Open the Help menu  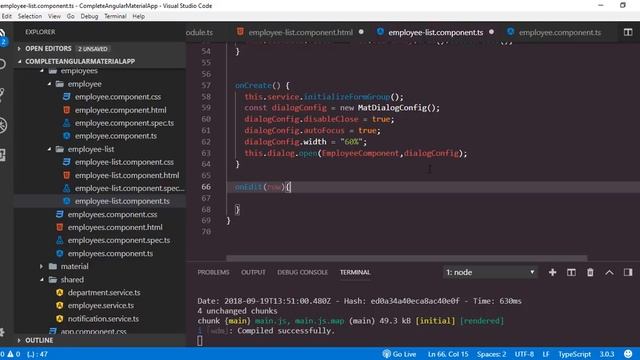pyautogui.click(x=139, y=16)
